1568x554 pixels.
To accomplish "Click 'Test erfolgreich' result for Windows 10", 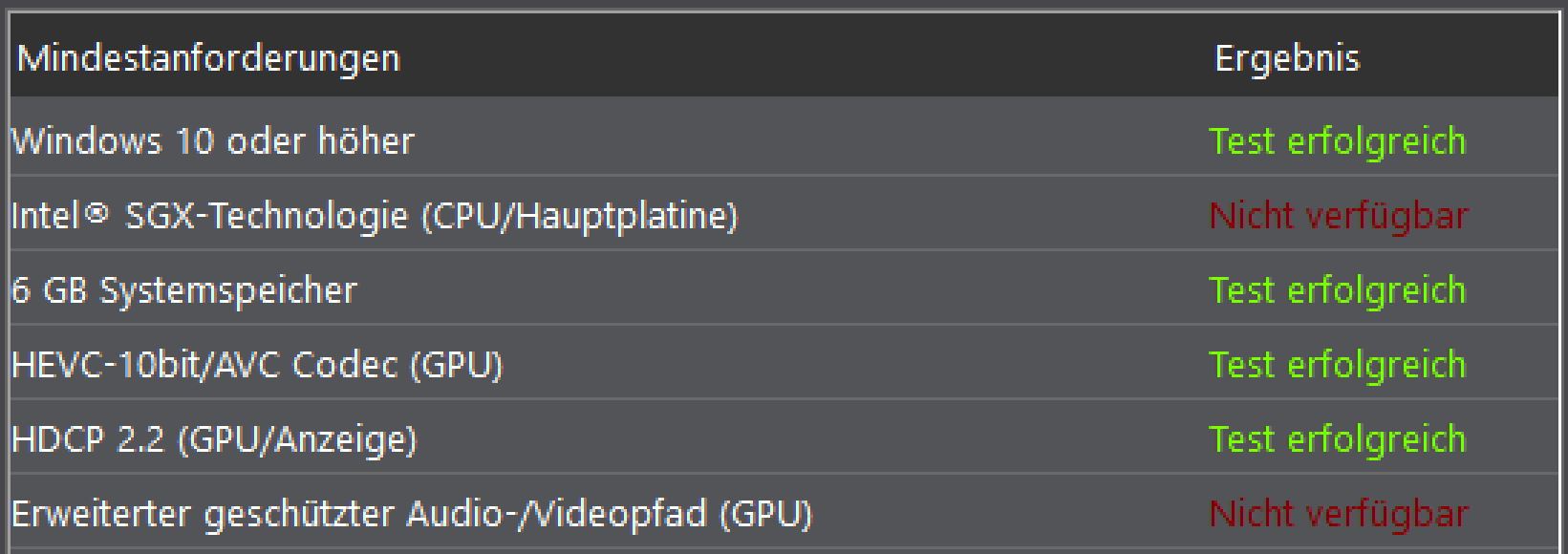I will click(x=1338, y=141).
